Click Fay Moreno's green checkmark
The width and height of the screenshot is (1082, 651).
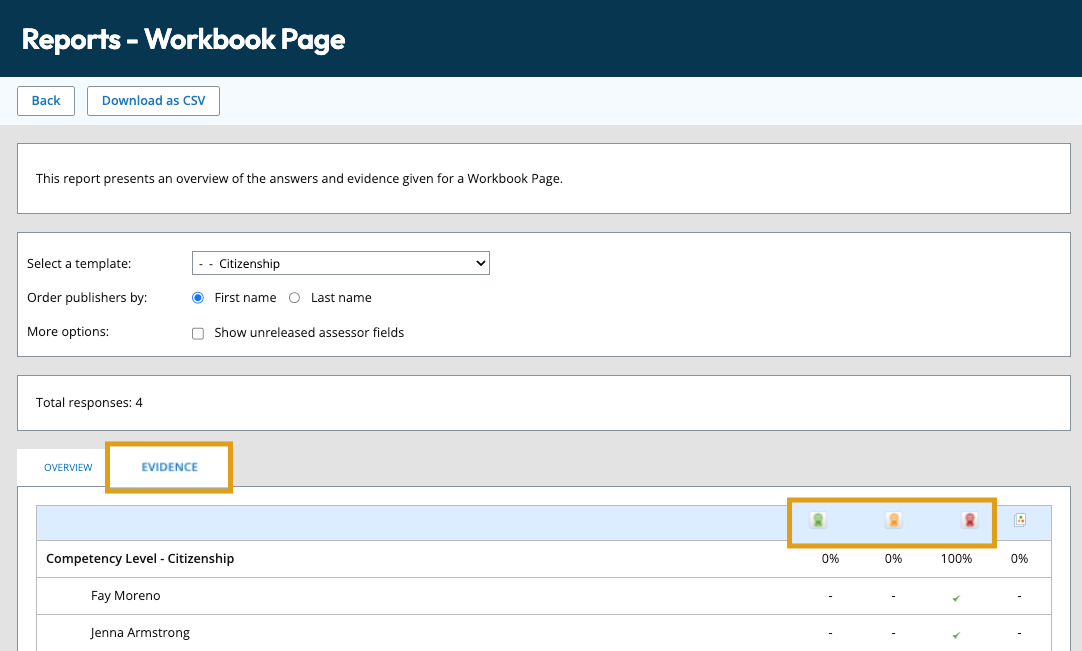[957, 597]
